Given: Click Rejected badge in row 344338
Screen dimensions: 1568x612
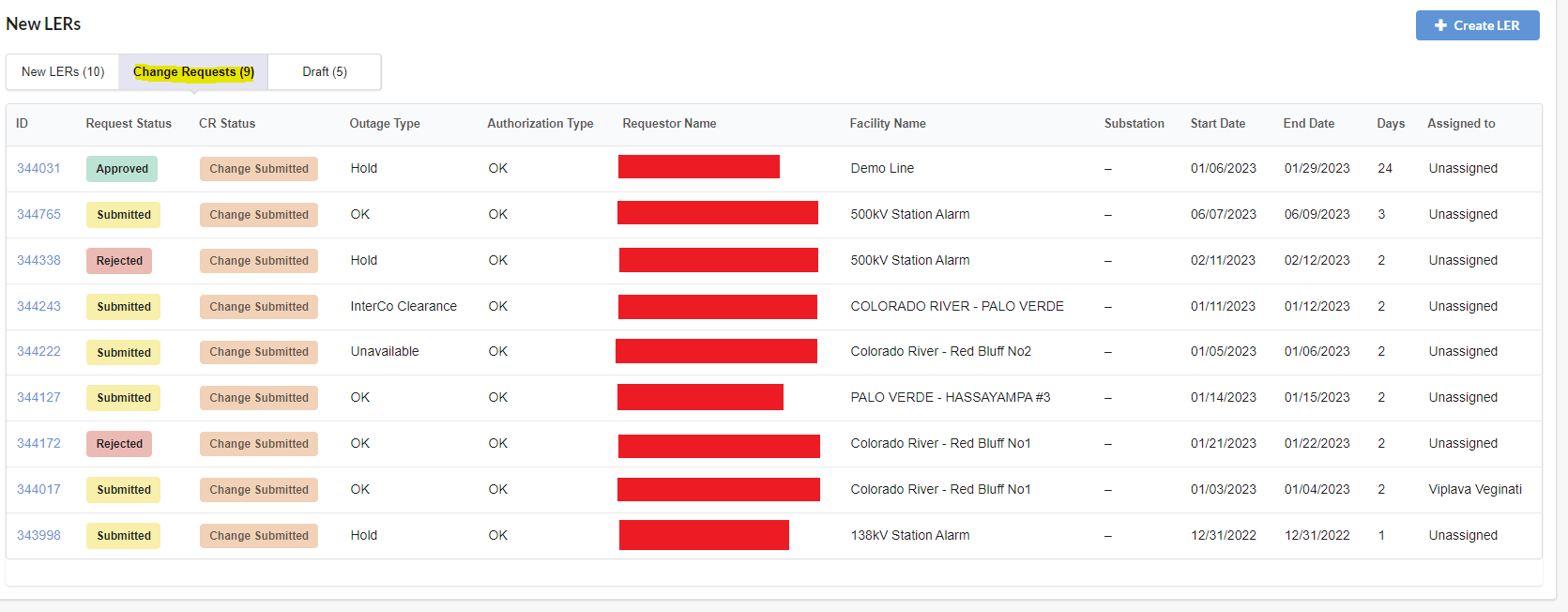Looking at the screenshot, I should tap(119, 261).
